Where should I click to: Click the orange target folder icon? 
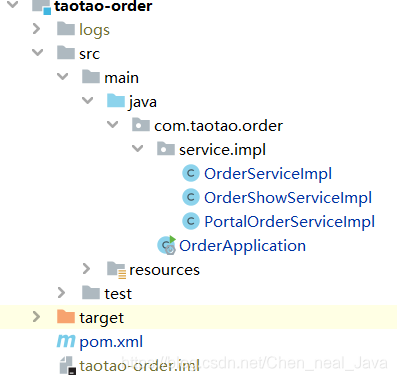coord(66,317)
